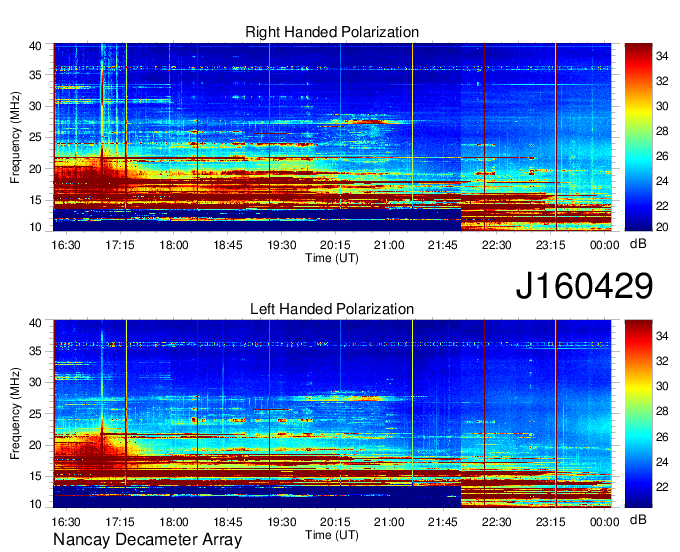Click the 34 dB mark on Right Handed color bar
680x552 pixels.
662,56
